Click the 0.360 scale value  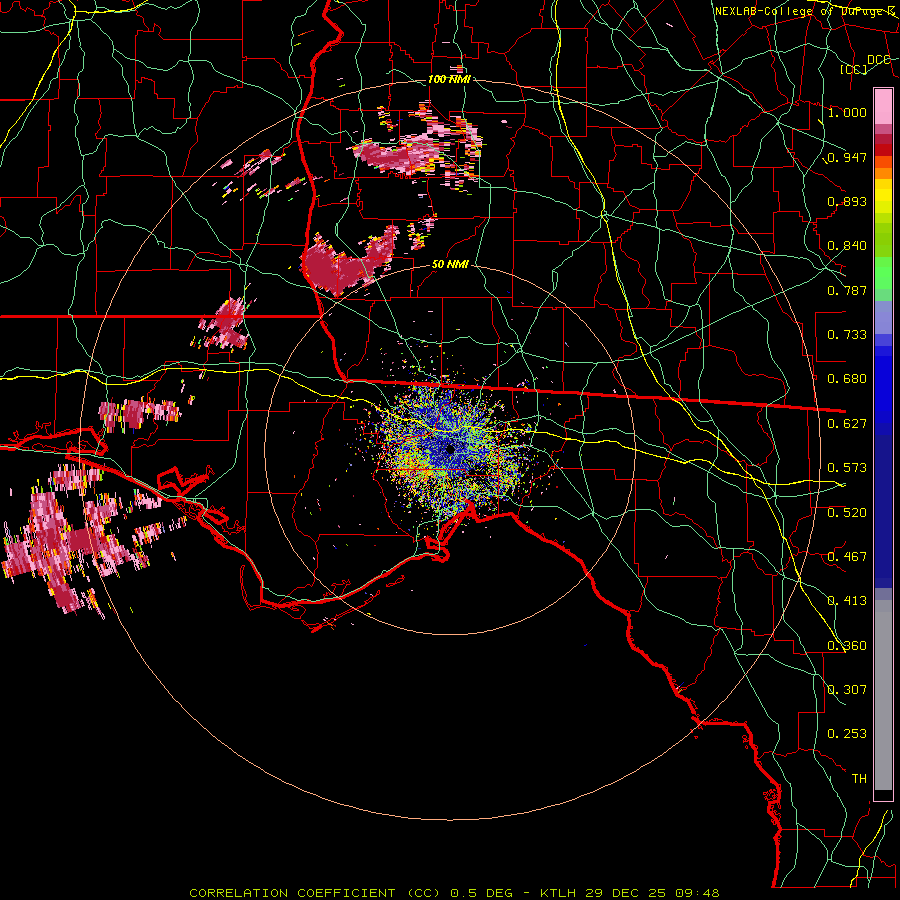coord(847,646)
